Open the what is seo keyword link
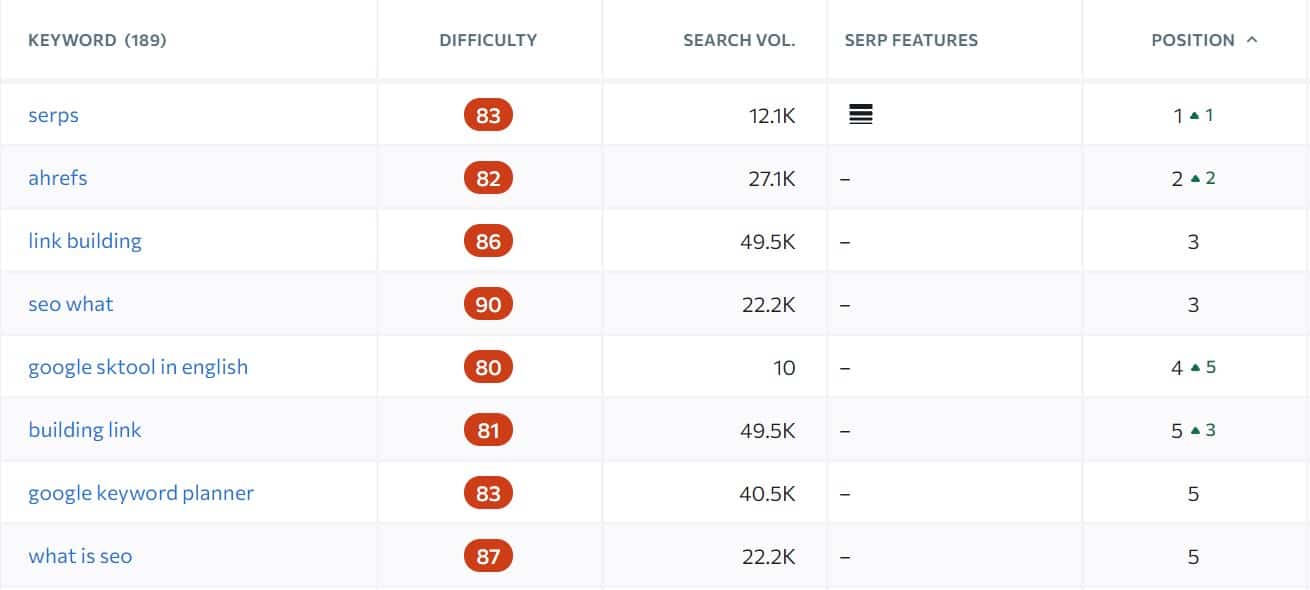Viewport: 1310px width, 590px height. pos(80,556)
